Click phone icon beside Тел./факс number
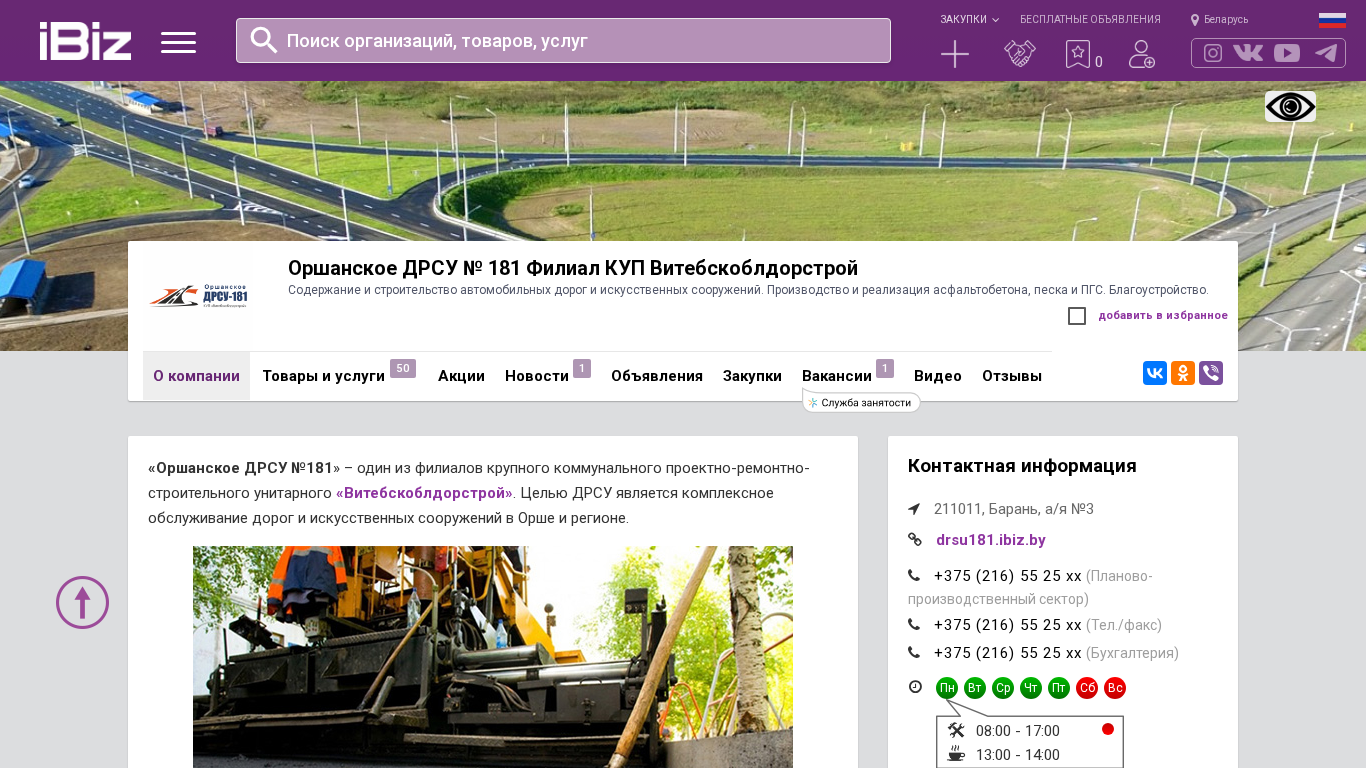Image resolution: width=1366 pixels, height=768 pixels. [914, 625]
